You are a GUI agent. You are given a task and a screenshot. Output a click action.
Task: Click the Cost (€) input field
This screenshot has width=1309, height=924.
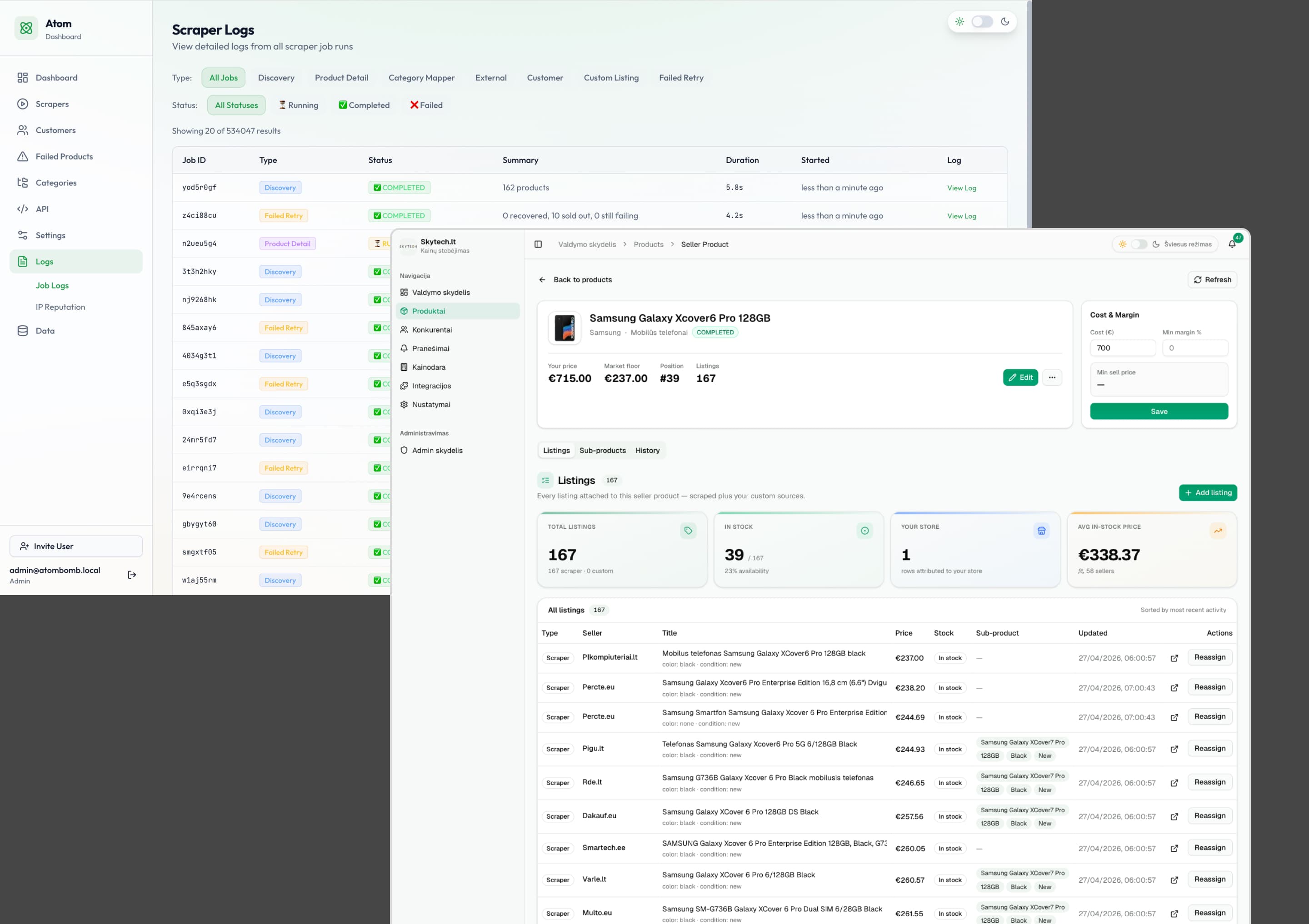tap(1123, 348)
